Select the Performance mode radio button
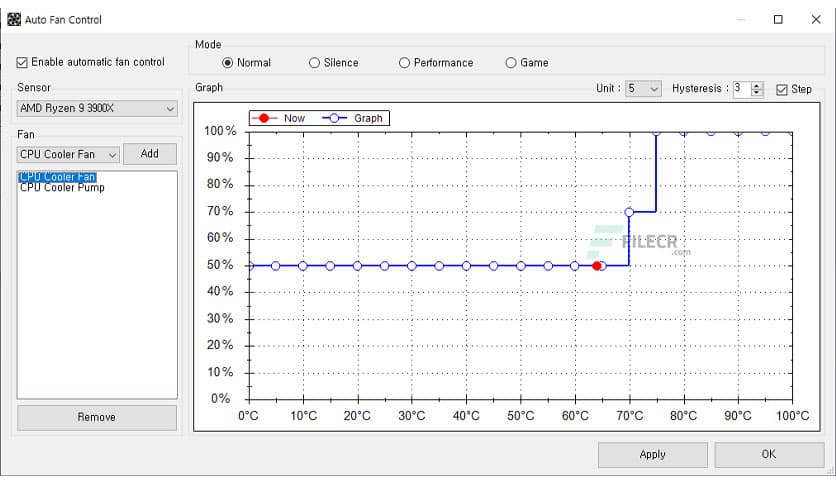 click(x=405, y=63)
